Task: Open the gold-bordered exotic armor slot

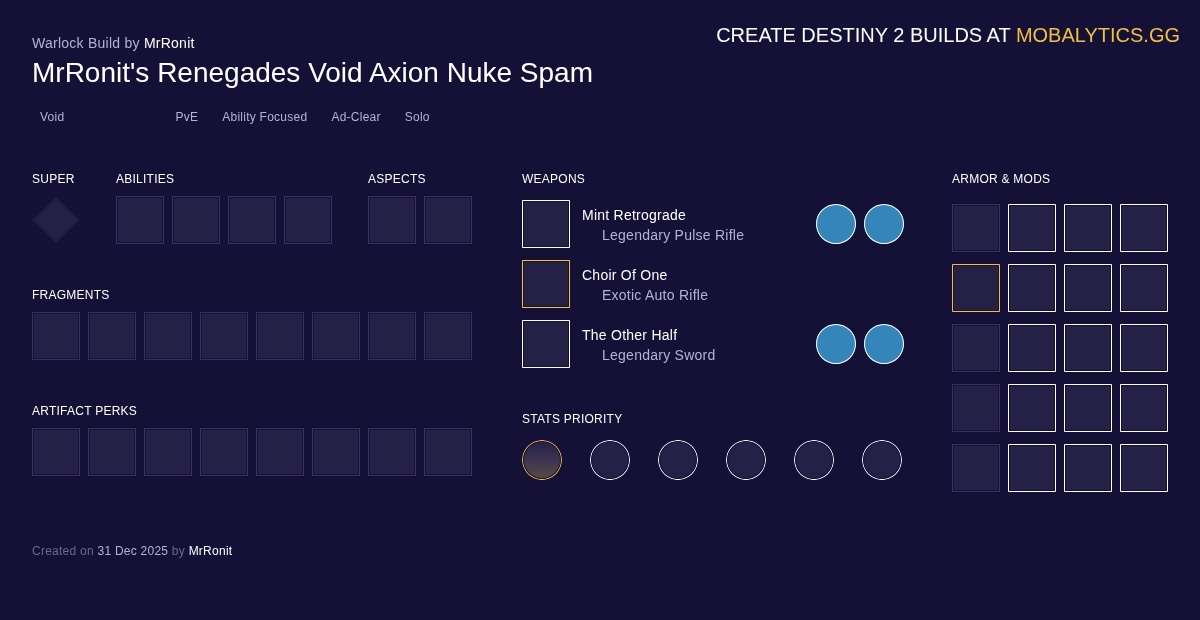Action: 976,288
